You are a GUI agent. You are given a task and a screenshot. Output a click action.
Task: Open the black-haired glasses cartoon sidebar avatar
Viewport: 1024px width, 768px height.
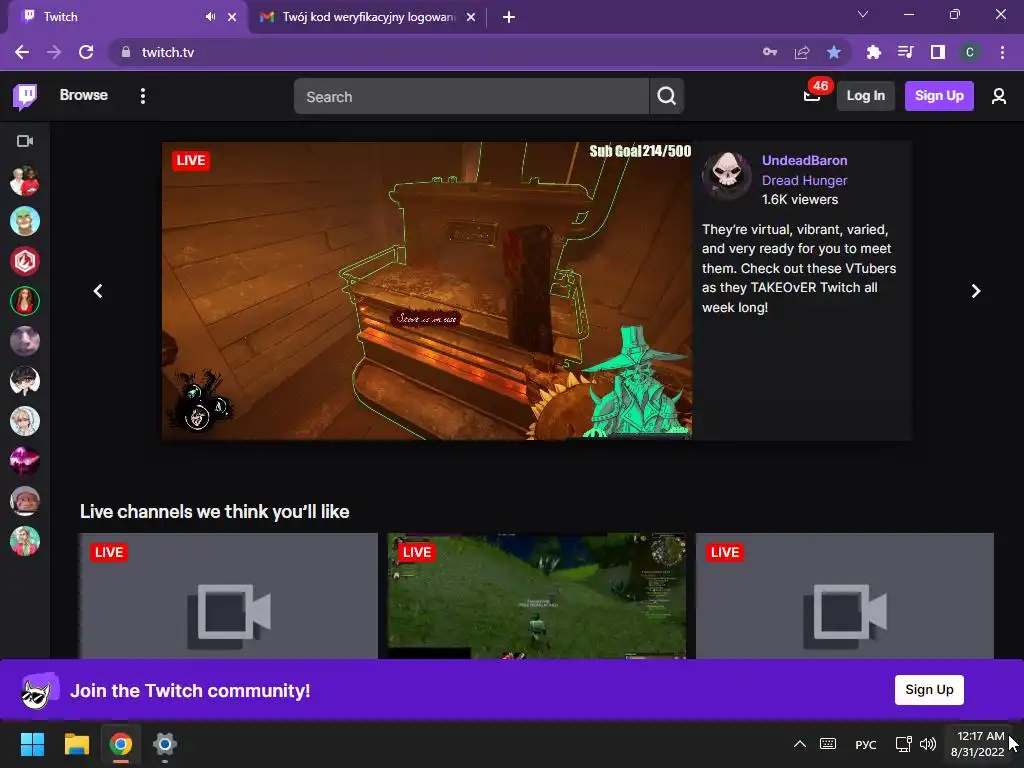(25, 381)
